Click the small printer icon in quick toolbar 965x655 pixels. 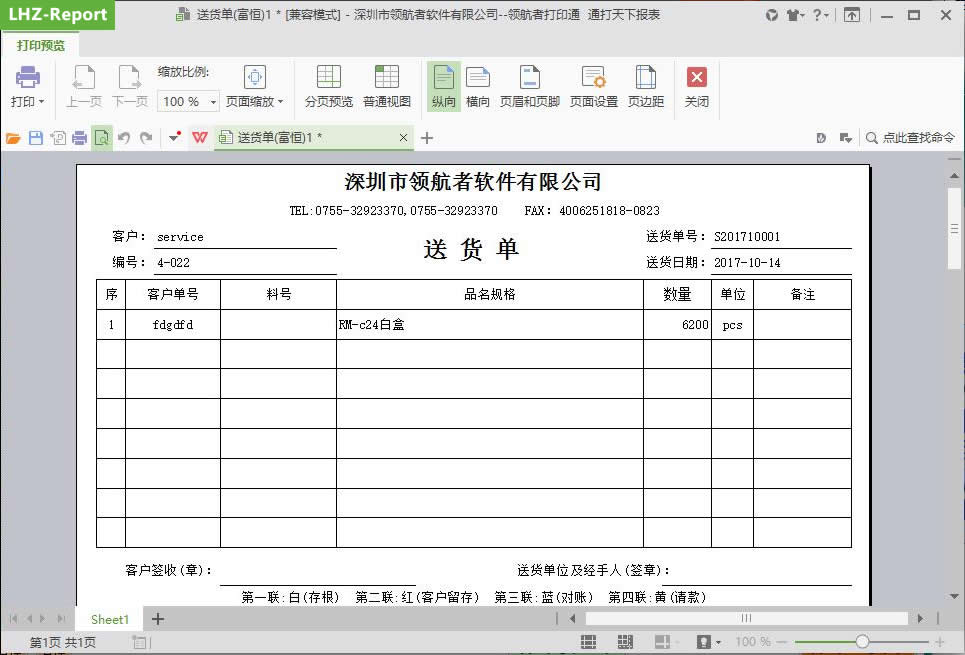(79, 138)
